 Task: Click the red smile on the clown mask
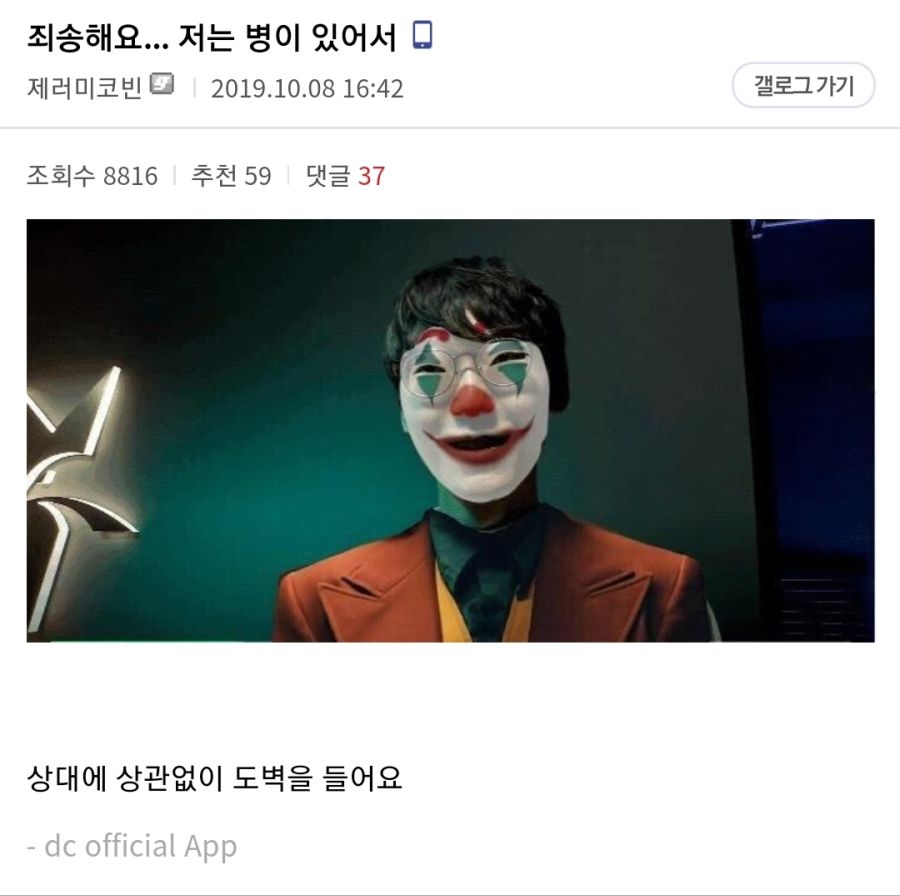481,443
